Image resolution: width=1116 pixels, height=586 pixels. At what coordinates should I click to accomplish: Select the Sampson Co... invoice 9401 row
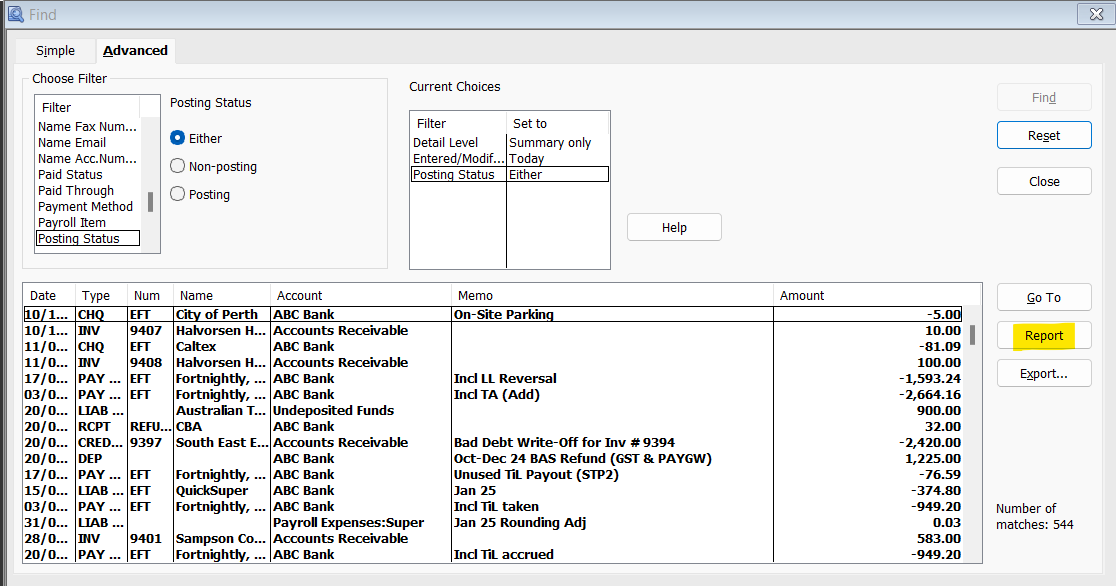click(x=493, y=539)
